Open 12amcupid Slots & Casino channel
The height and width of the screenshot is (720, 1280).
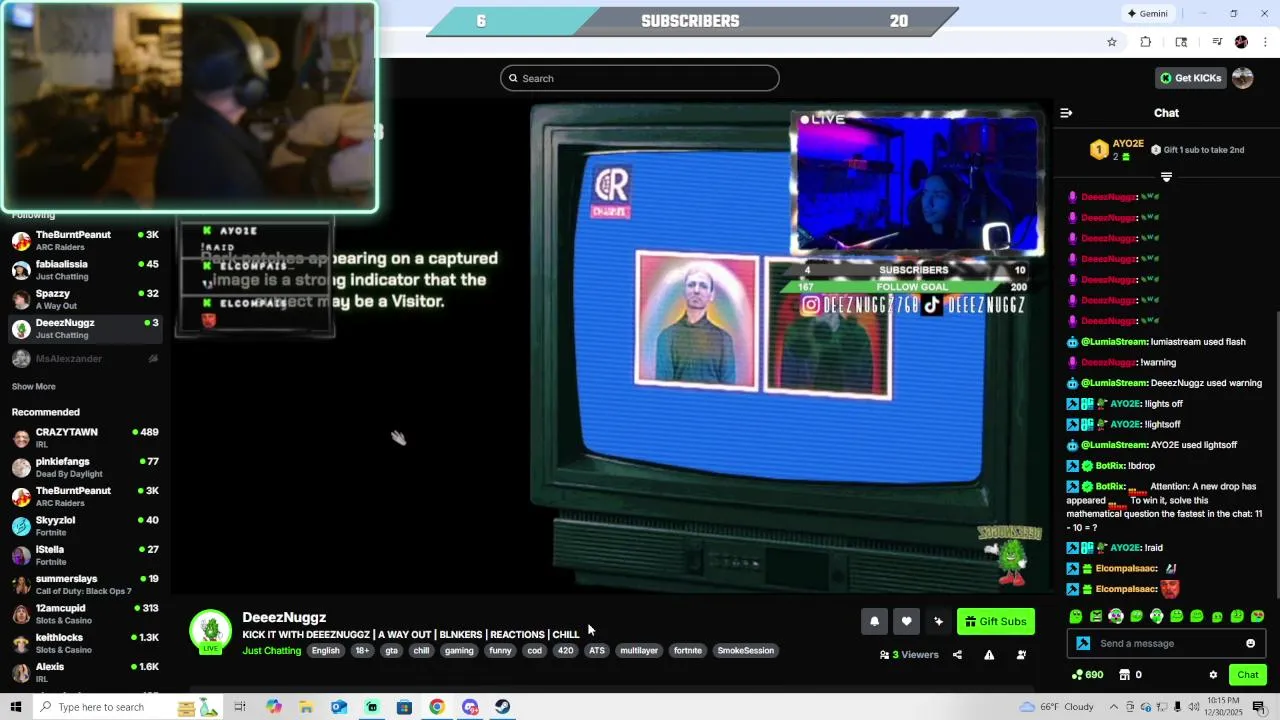pyautogui.click(x=85, y=614)
